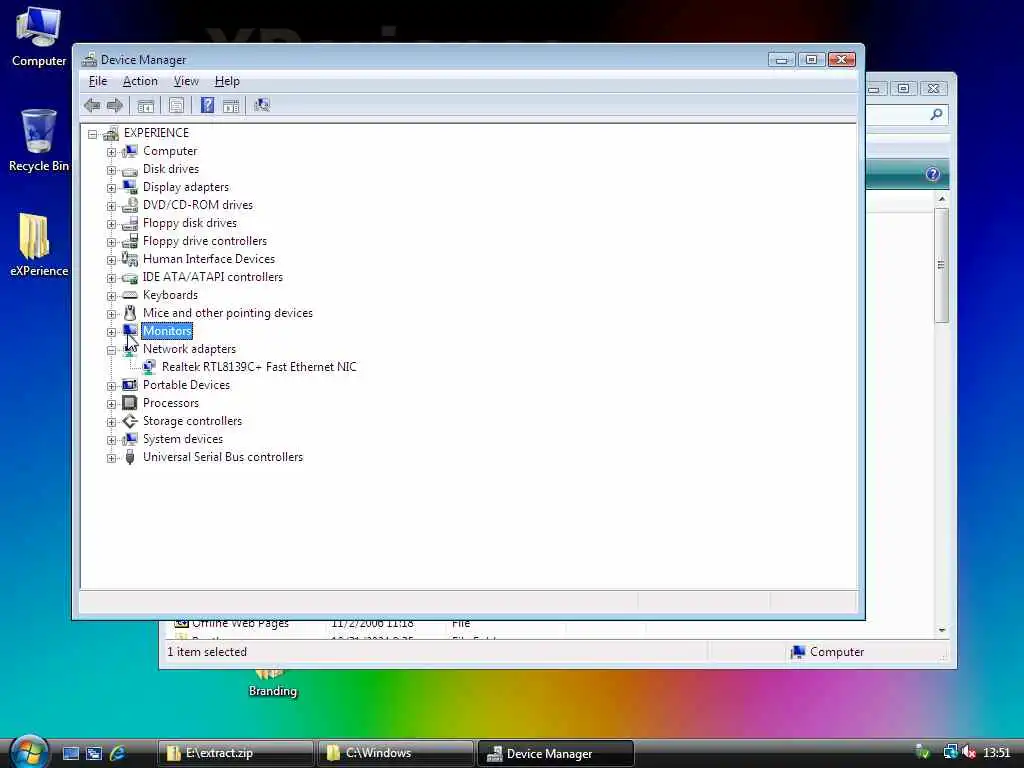1024x768 pixels.
Task: Expand the Processors node
Action: tap(112, 404)
